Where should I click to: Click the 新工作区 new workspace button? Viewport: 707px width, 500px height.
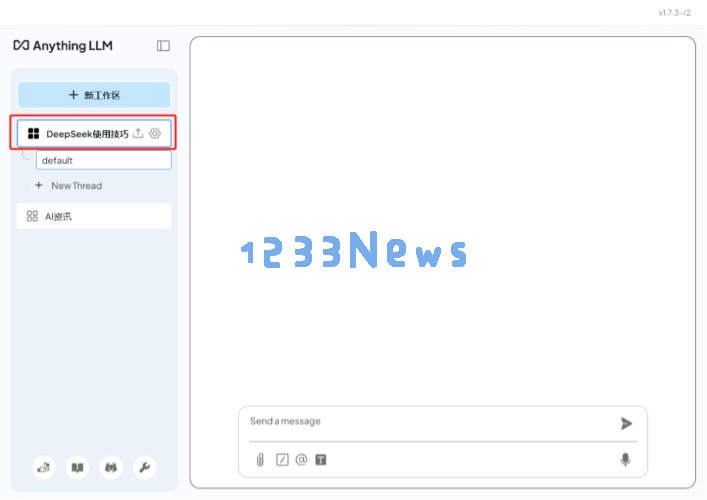94,95
